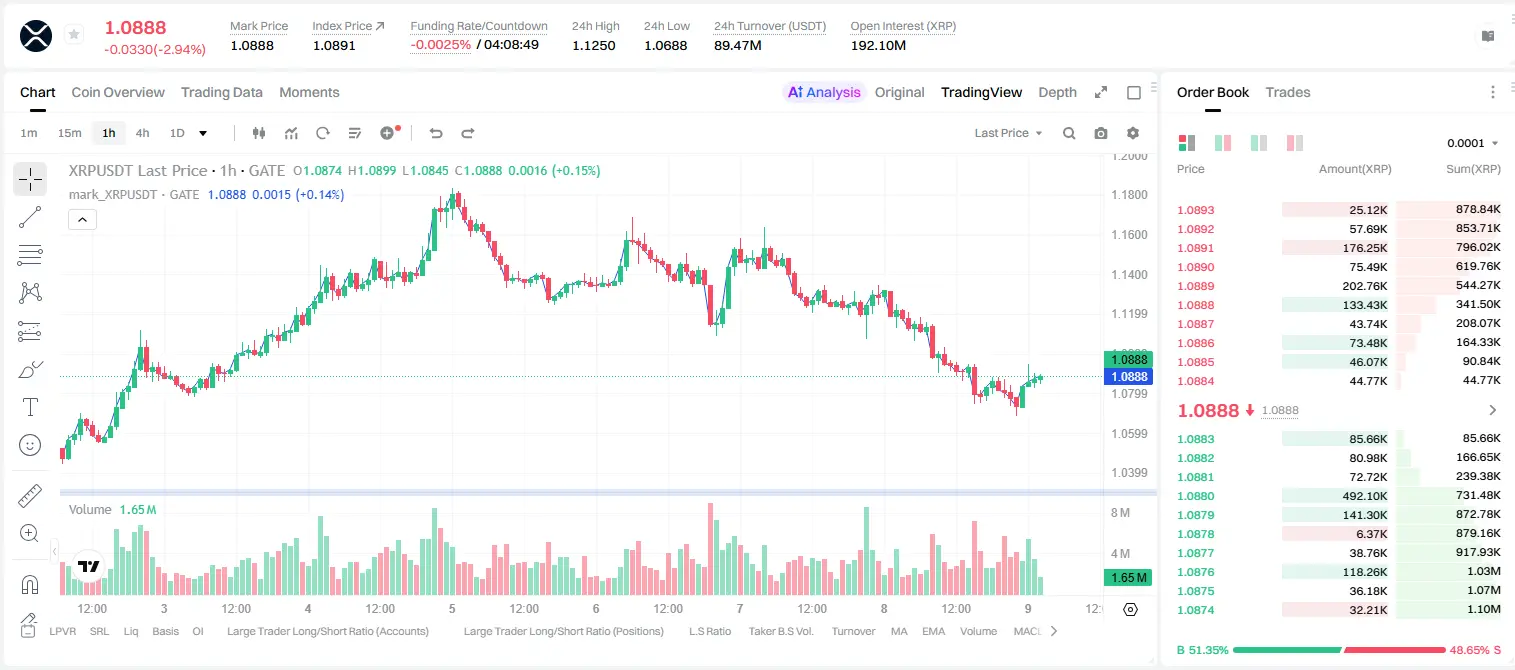Click the chart snapshot camera icon

point(1101,133)
